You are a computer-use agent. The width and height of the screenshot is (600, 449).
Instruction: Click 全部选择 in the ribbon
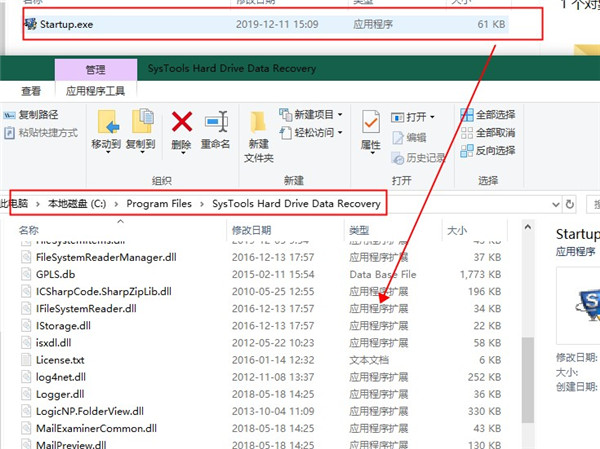[488, 114]
